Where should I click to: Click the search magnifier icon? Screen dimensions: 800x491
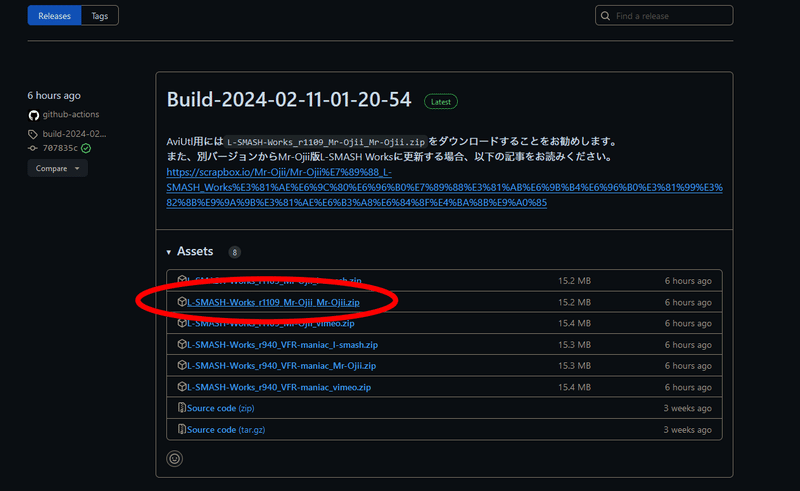tap(605, 16)
